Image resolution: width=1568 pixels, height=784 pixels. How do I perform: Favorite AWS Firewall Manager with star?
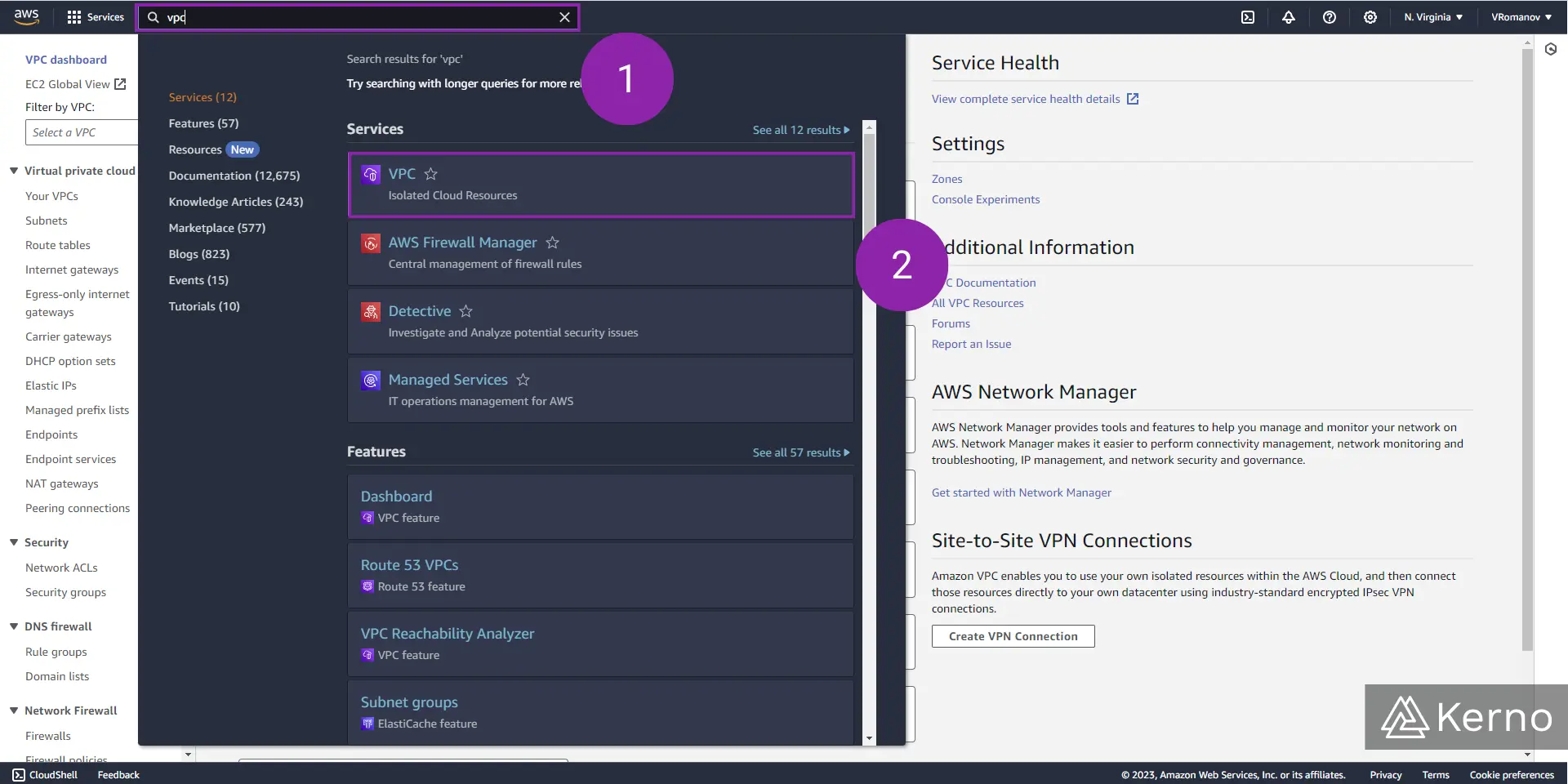click(x=553, y=243)
